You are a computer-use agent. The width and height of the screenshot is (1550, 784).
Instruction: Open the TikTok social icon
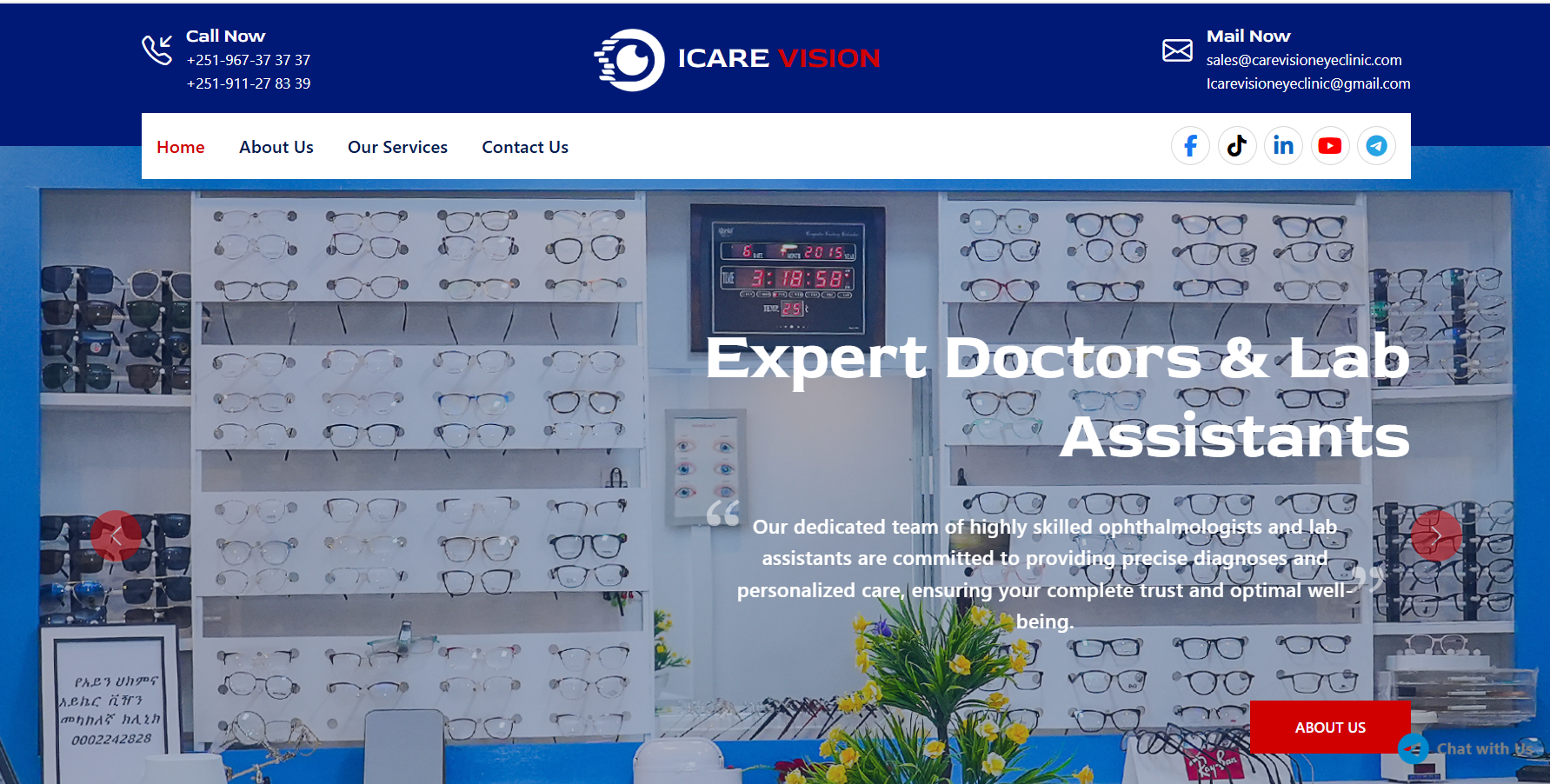point(1236,146)
